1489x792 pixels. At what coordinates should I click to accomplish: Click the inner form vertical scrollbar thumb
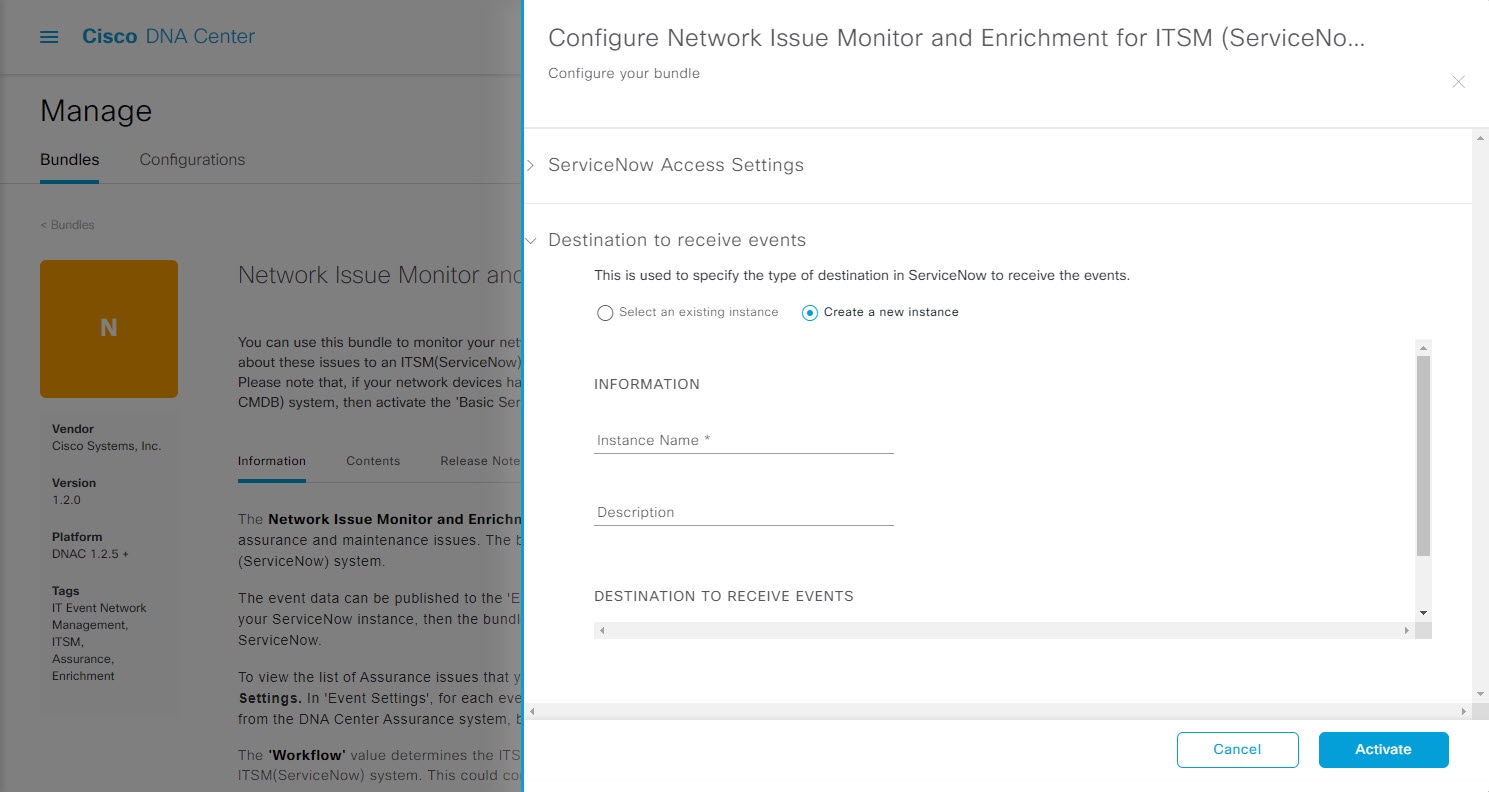(1423, 455)
